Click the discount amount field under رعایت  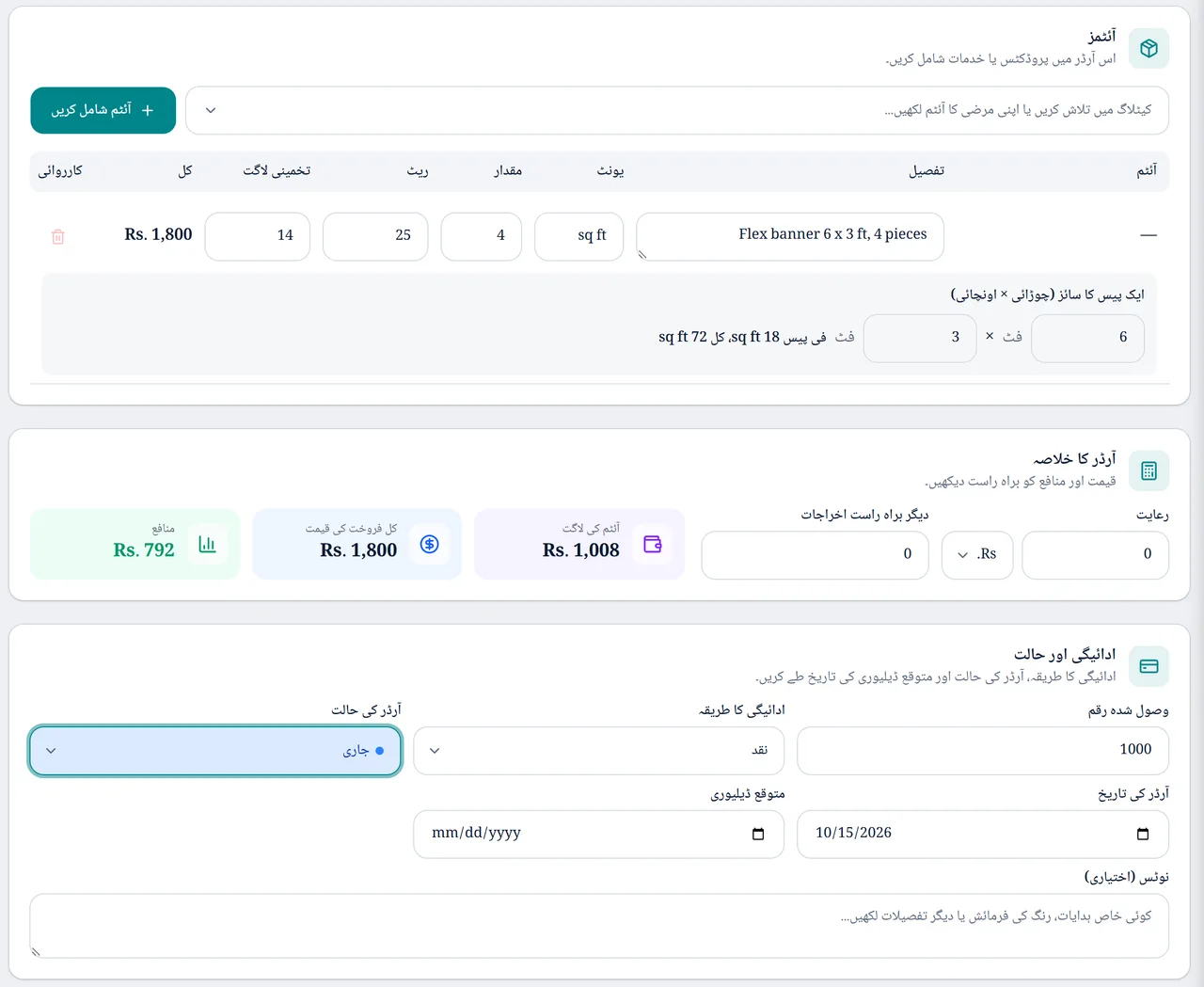pos(1096,555)
